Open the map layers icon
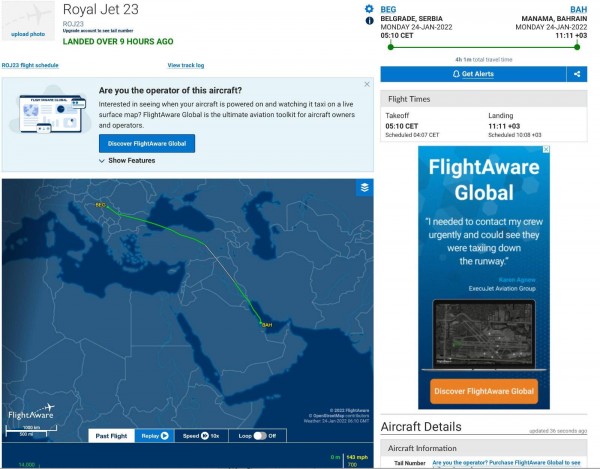Screen dimensions: 600x469 [365, 187]
